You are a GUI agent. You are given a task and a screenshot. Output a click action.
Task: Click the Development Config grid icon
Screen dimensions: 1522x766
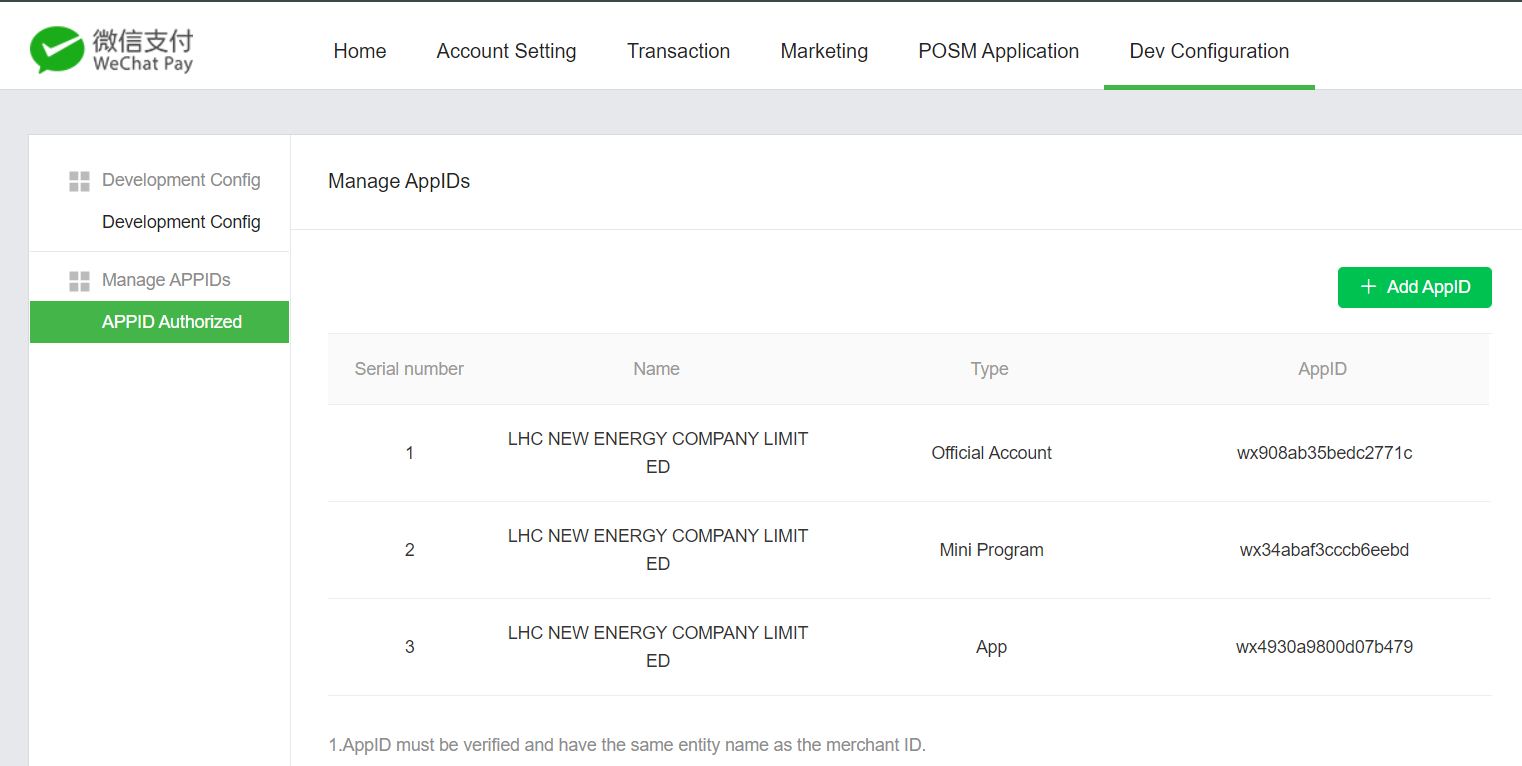coord(79,181)
